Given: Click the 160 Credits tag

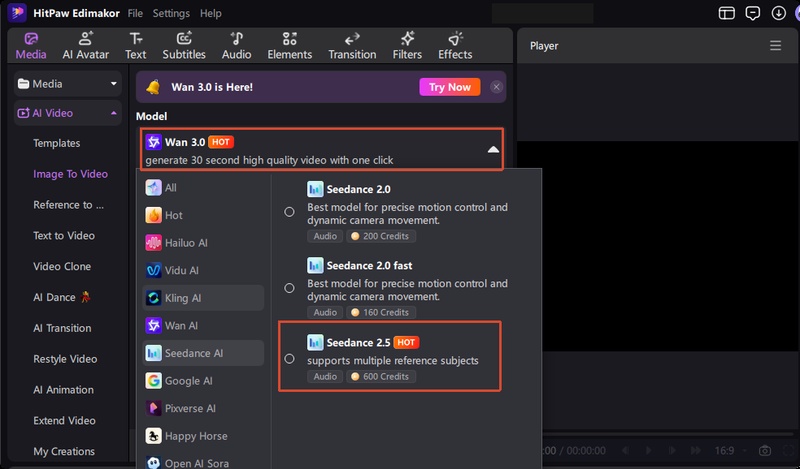Looking at the screenshot, I should [x=381, y=312].
